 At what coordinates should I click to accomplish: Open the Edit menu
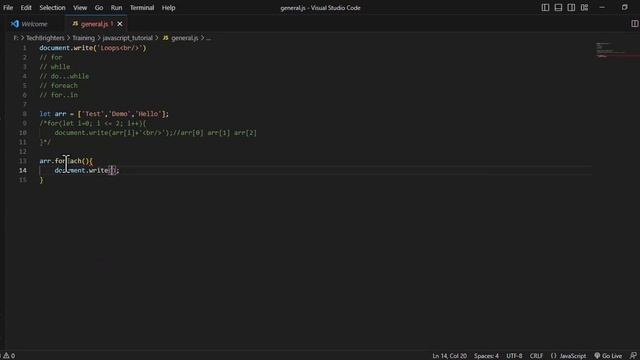point(26,8)
